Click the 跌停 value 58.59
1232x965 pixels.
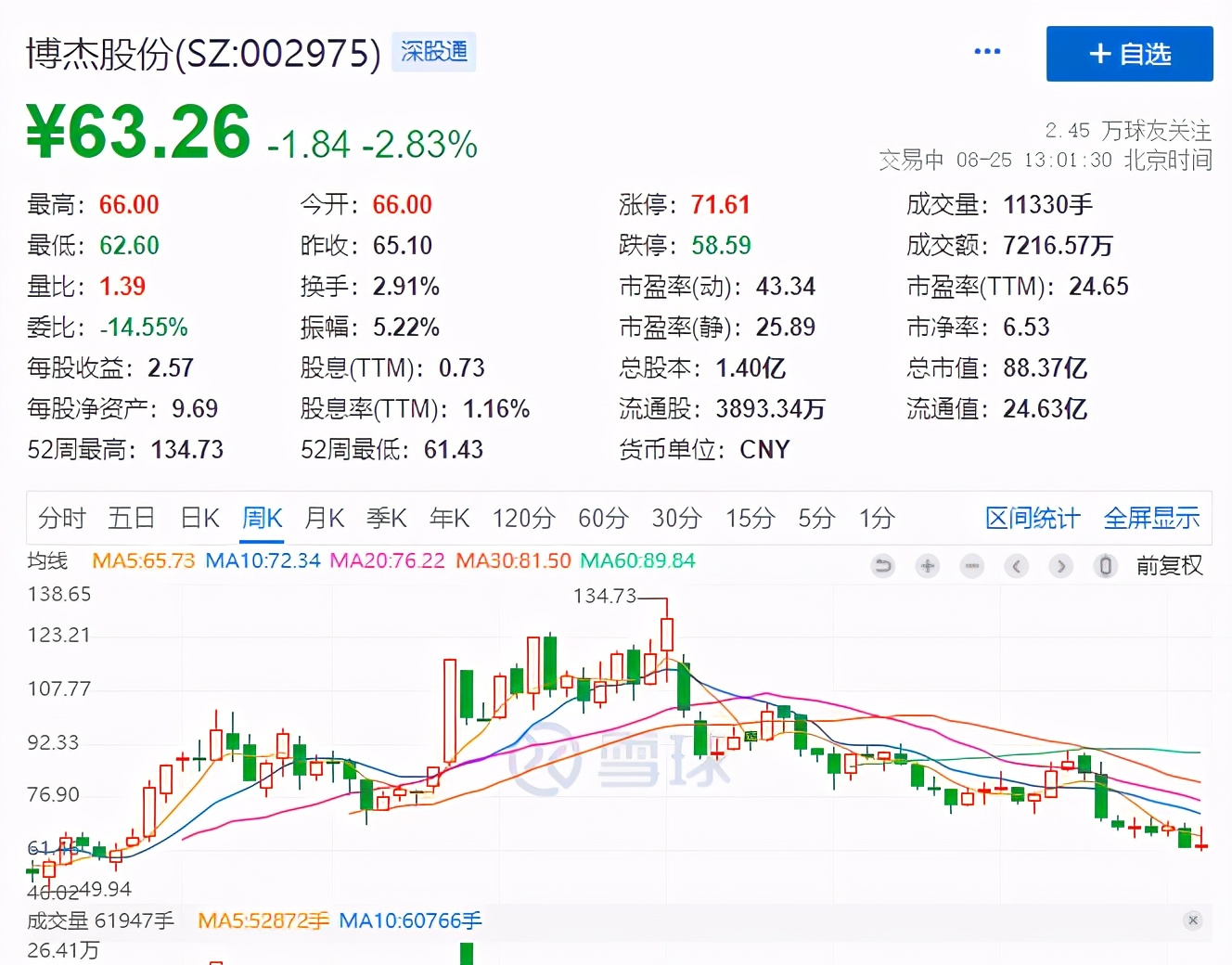point(721,245)
